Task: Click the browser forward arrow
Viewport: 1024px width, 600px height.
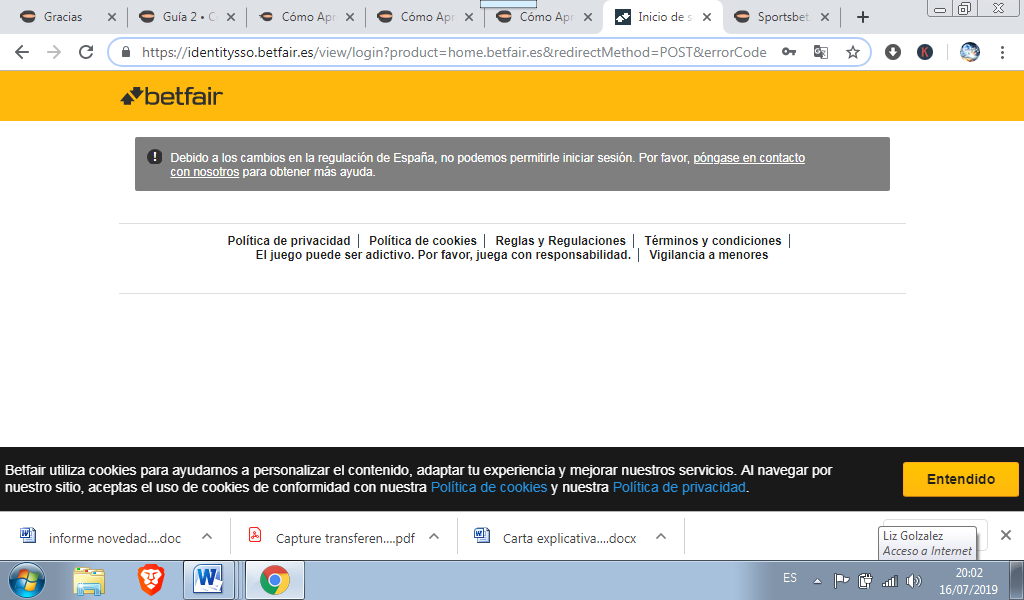Action: coord(54,52)
